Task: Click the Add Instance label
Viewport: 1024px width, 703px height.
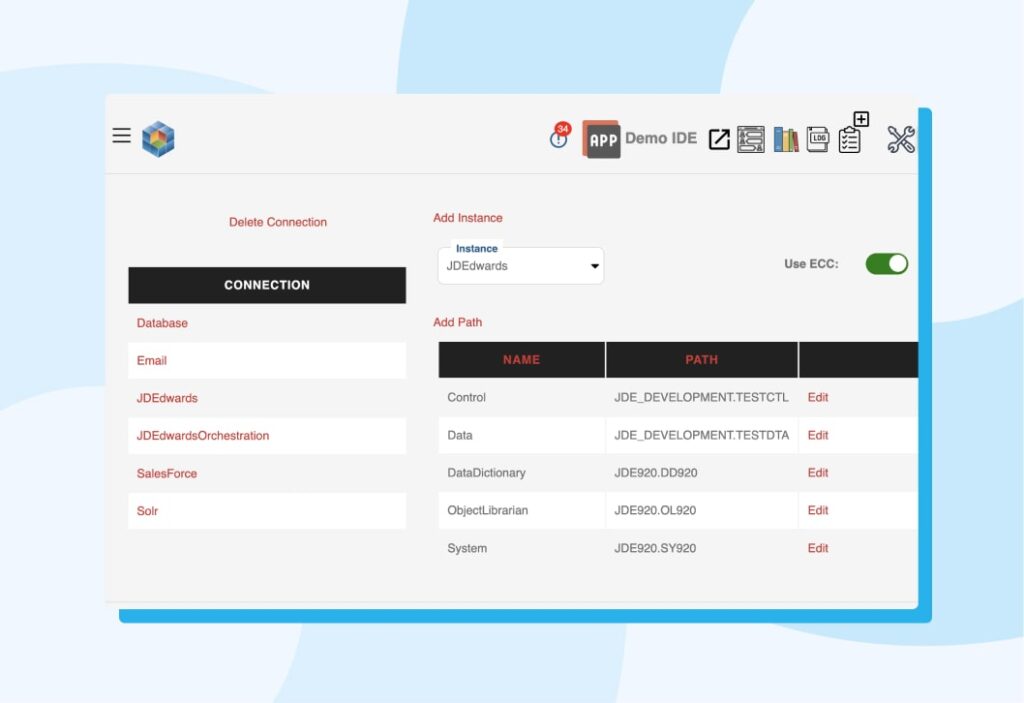Action: (468, 217)
